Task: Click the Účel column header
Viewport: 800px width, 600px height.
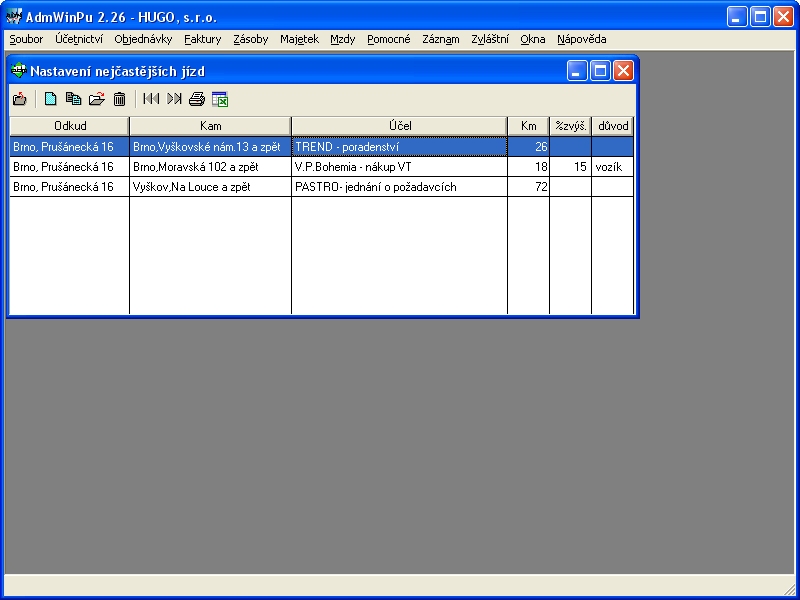Action: [x=399, y=126]
